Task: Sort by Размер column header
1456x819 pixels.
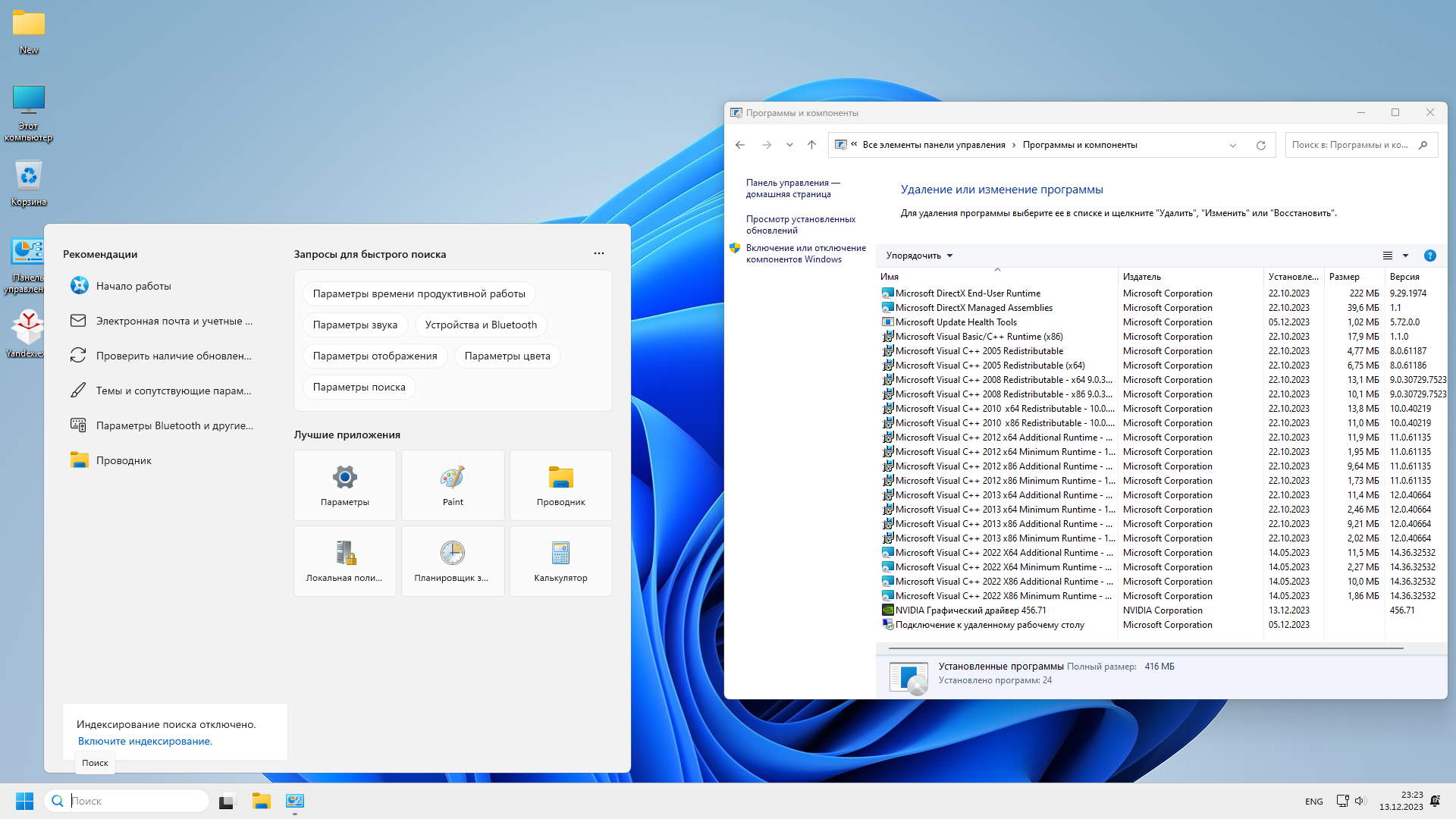Action: coord(1344,277)
